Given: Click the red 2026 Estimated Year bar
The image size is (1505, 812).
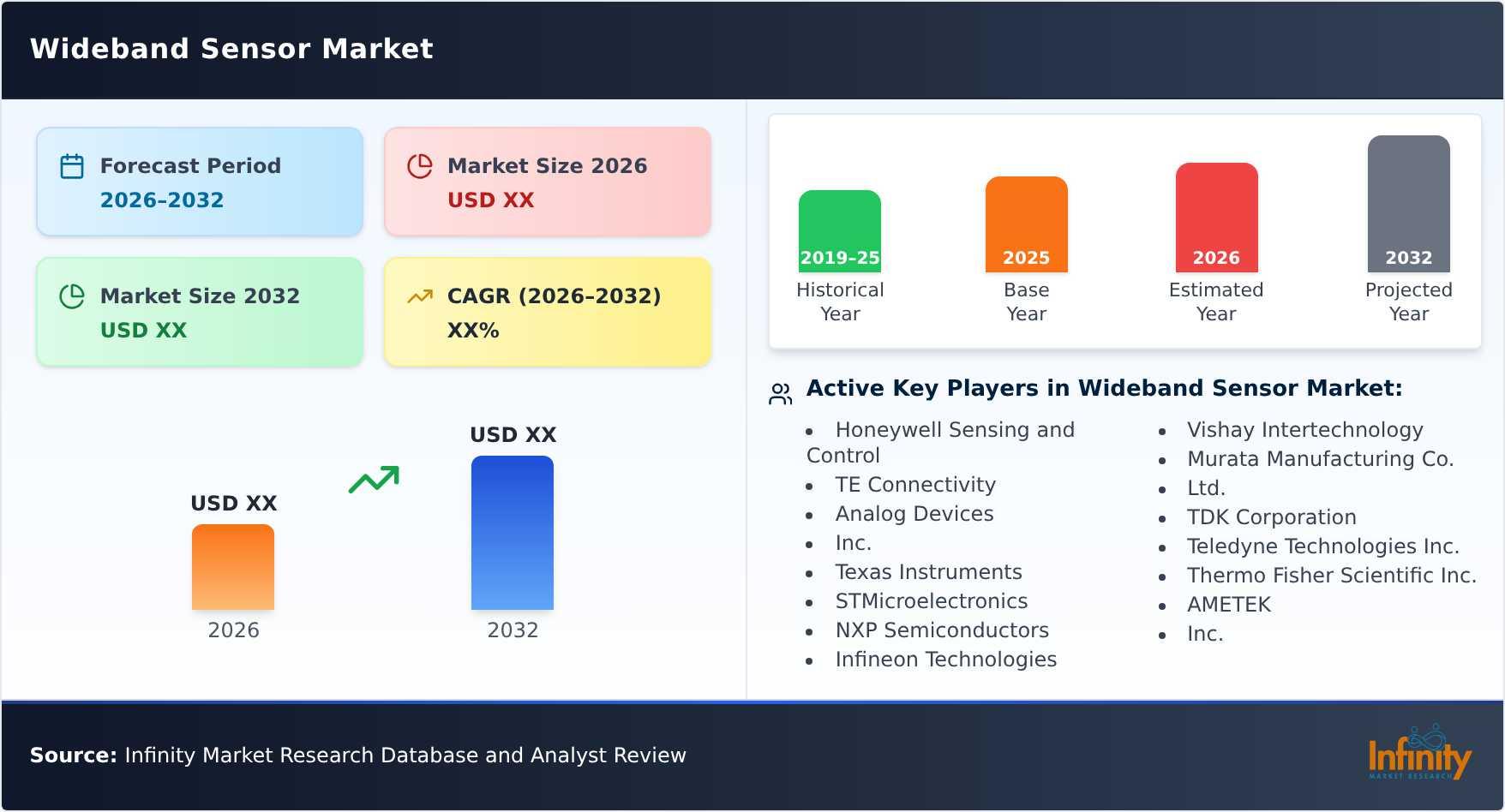Looking at the screenshot, I should pos(1216,218).
